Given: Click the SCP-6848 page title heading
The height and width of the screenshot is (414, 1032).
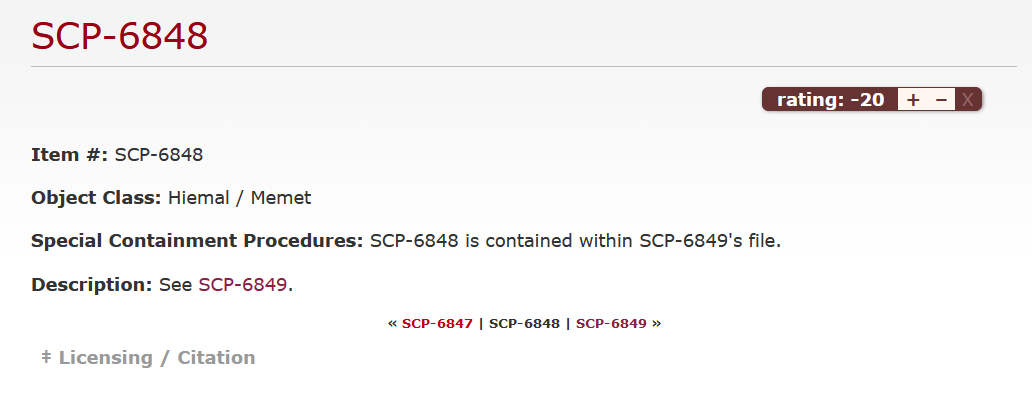Looking at the screenshot, I should [x=120, y=36].
